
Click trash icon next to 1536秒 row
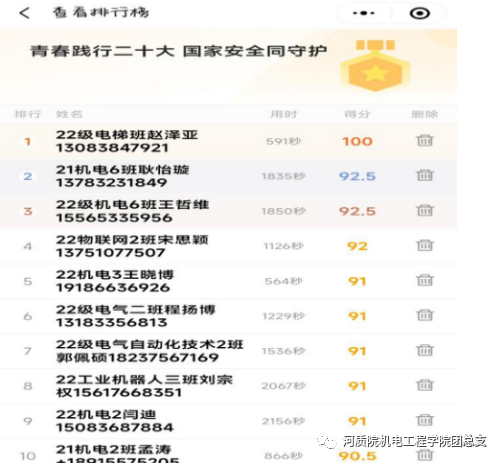tap(425, 350)
